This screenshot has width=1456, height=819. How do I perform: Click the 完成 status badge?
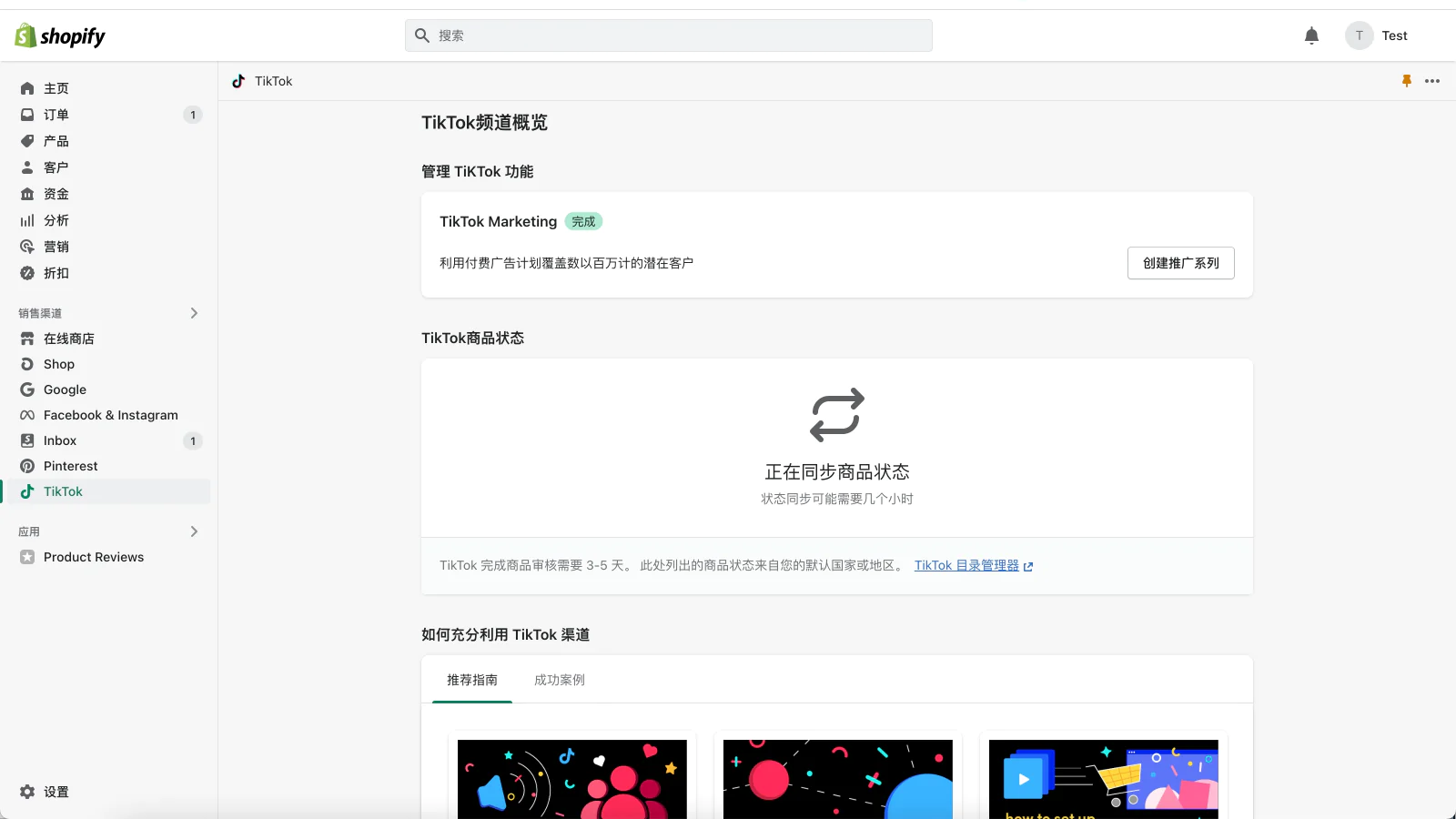point(583,221)
